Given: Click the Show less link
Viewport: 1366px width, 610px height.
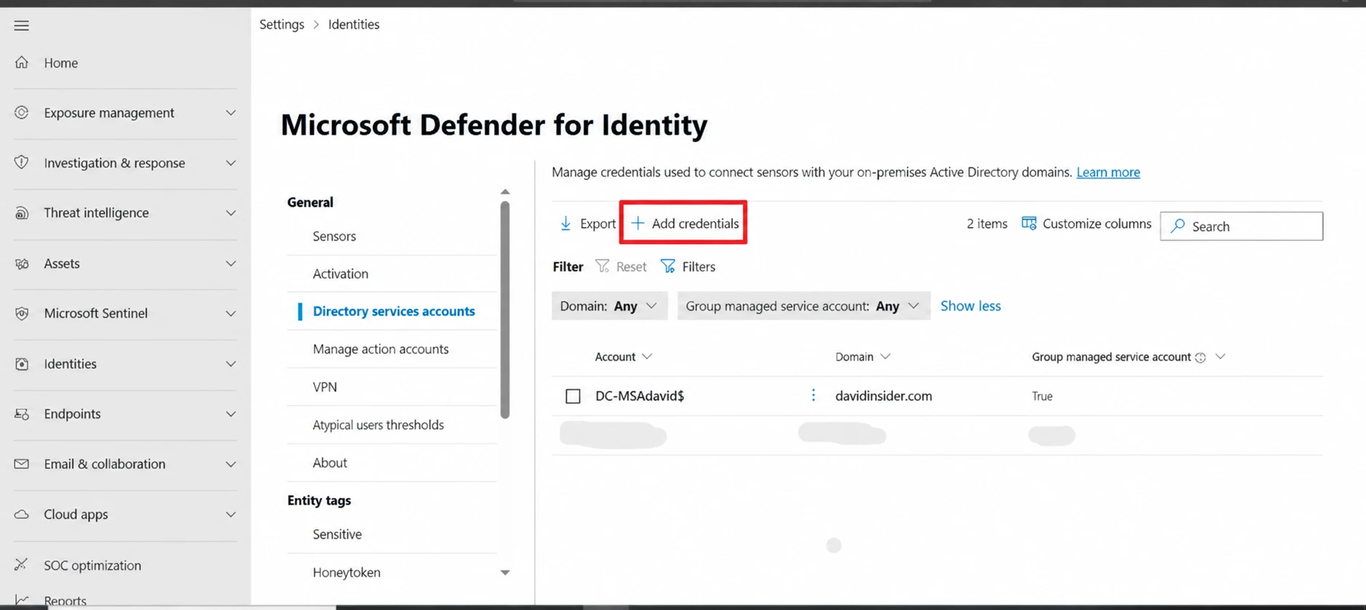Looking at the screenshot, I should 970,306.
